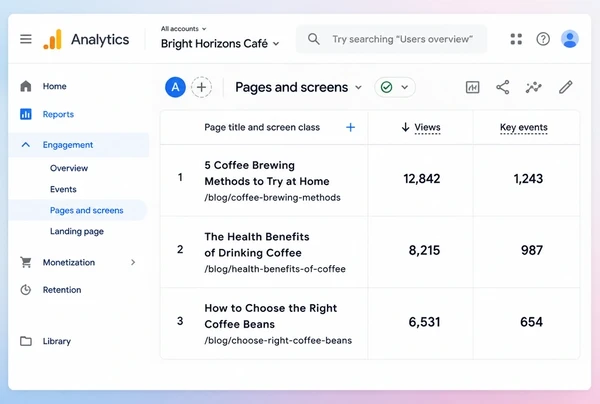Screen dimensions: 600x404
Task: Select the Engagement section label
Action: click(x=68, y=145)
